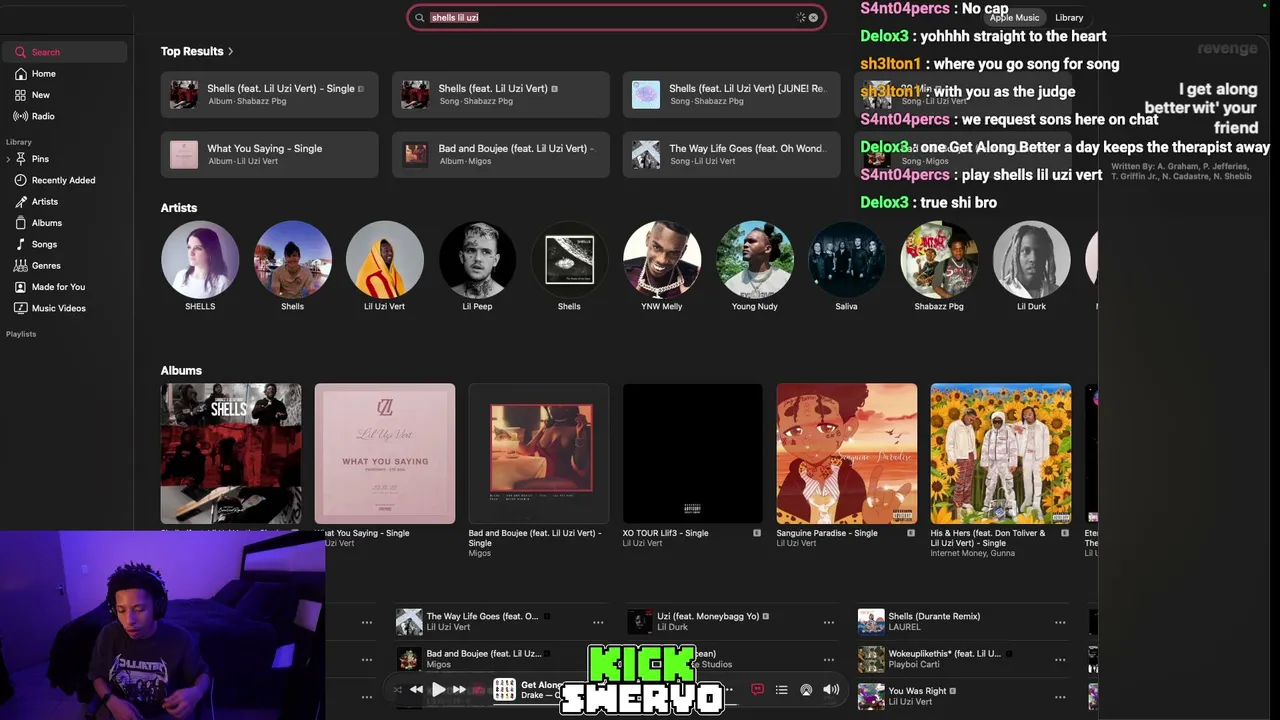The width and height of the screenshot is (1280, 720).
Task: Open the XO TOUR Llif3 black album cover
Action: (x=693, y=454)
